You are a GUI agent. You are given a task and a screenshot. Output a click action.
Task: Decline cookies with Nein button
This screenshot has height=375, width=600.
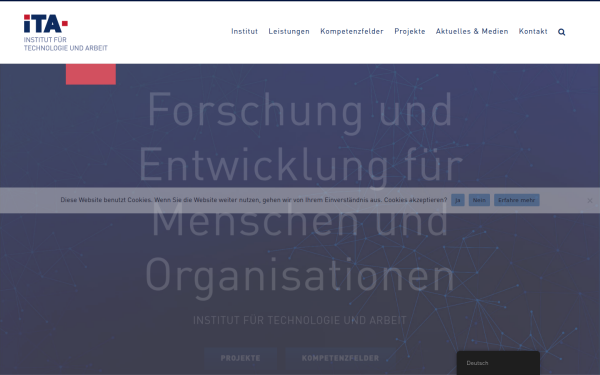click(479, 200)
